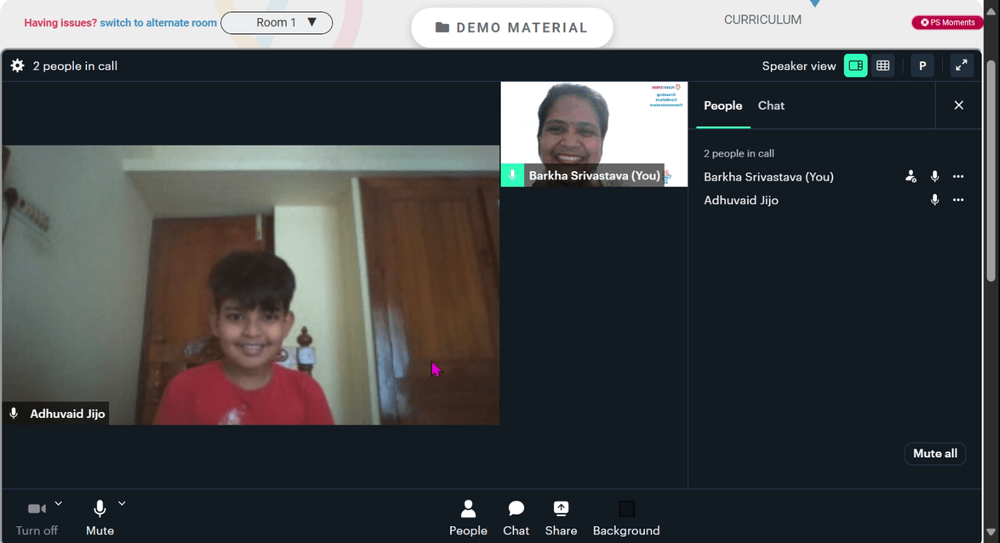
Task: Open the Background effects button
Action: click(626, 517)
